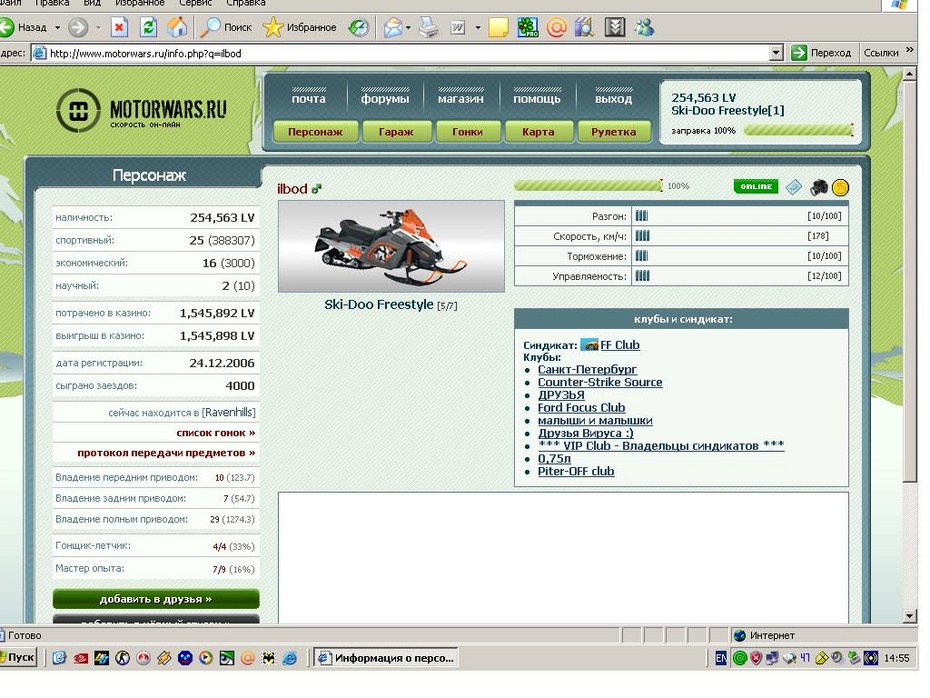
Task: Open the Research books toolbar icon
Action: (x=585, y=27)
